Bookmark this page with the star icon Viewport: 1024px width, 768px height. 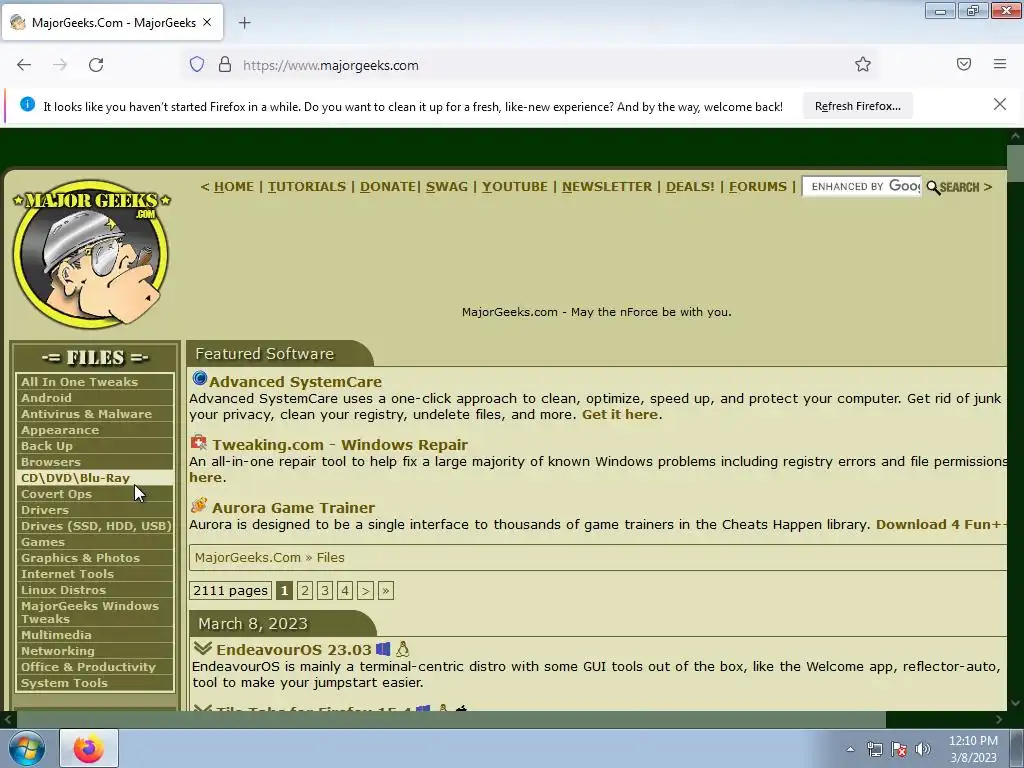click(863, 64)
